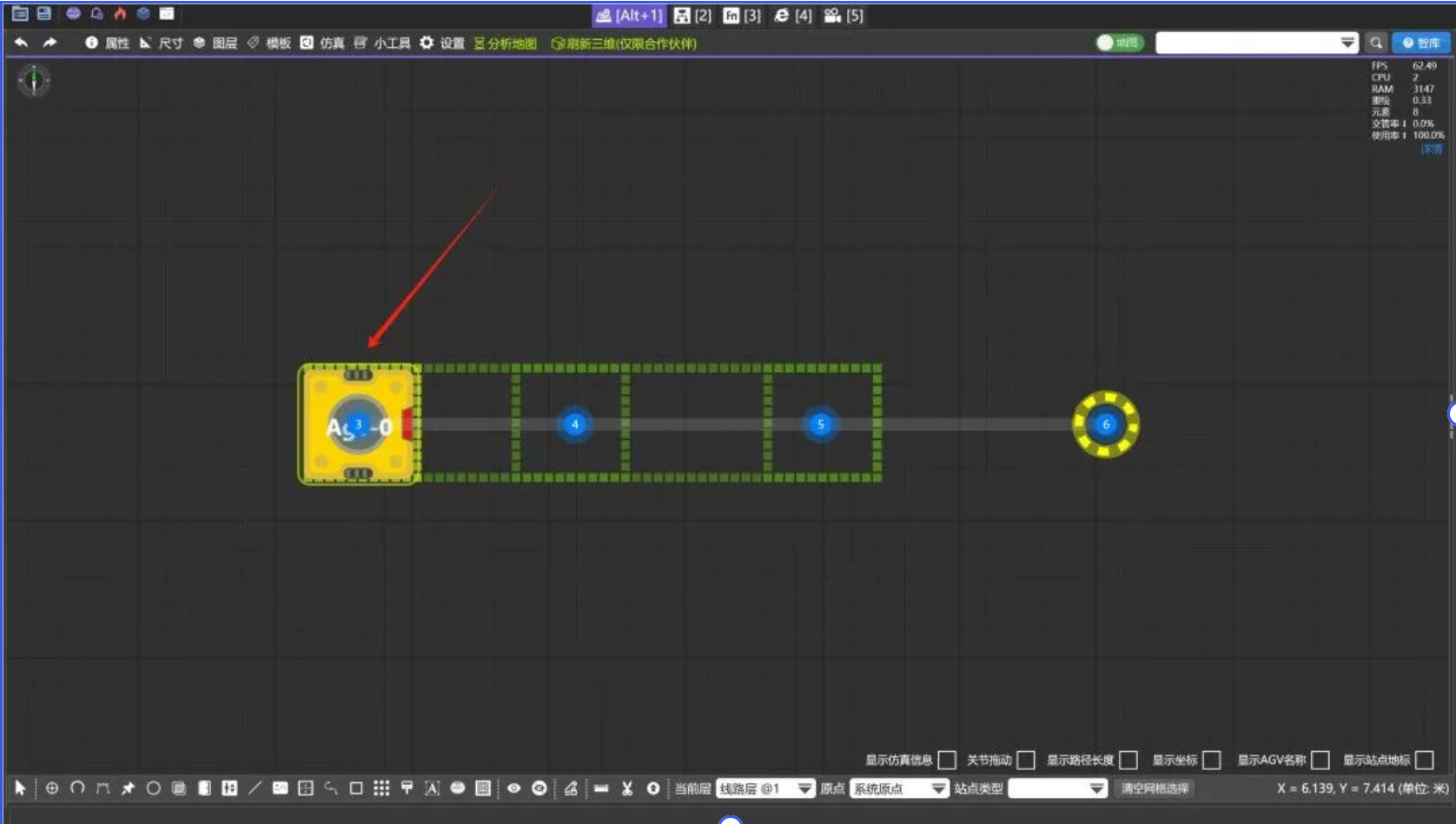Viewport: 1456px width, 824px height.
Task: Choose the 3x3 dot grid tool
Action: coord(381,788)
